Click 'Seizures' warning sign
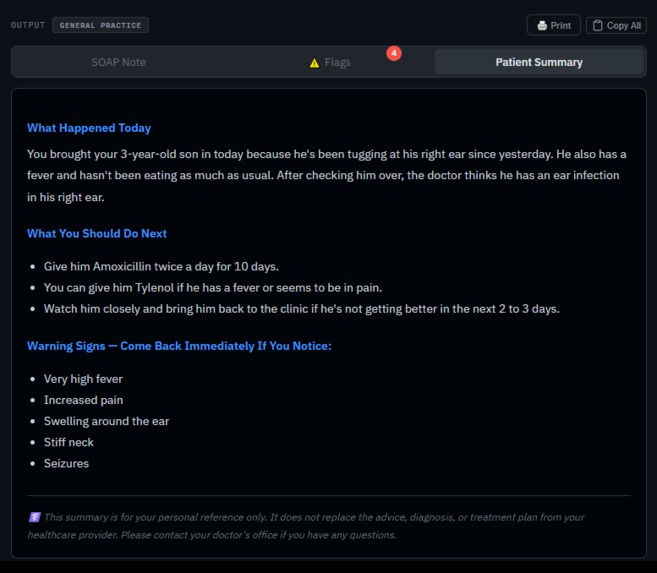Viewport: 657px width, 573px height. click(66, 463)
